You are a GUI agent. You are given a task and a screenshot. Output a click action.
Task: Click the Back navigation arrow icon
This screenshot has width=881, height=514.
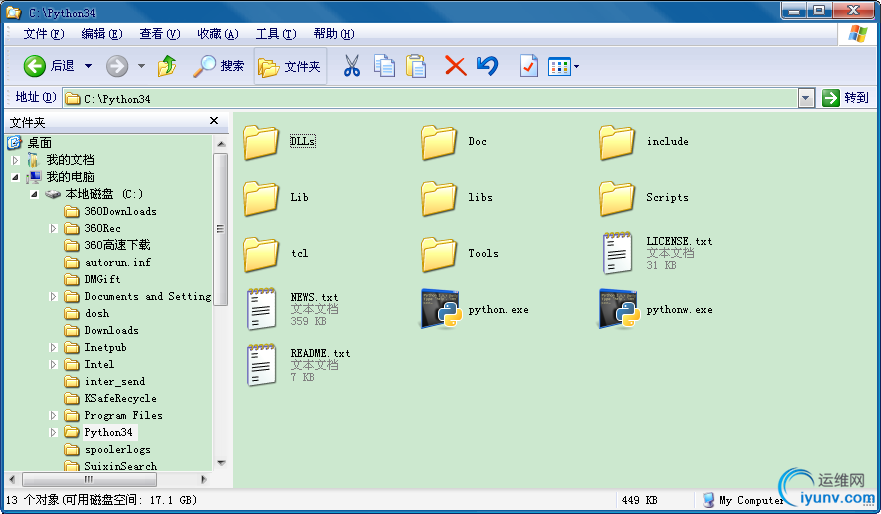coord(34,66)
